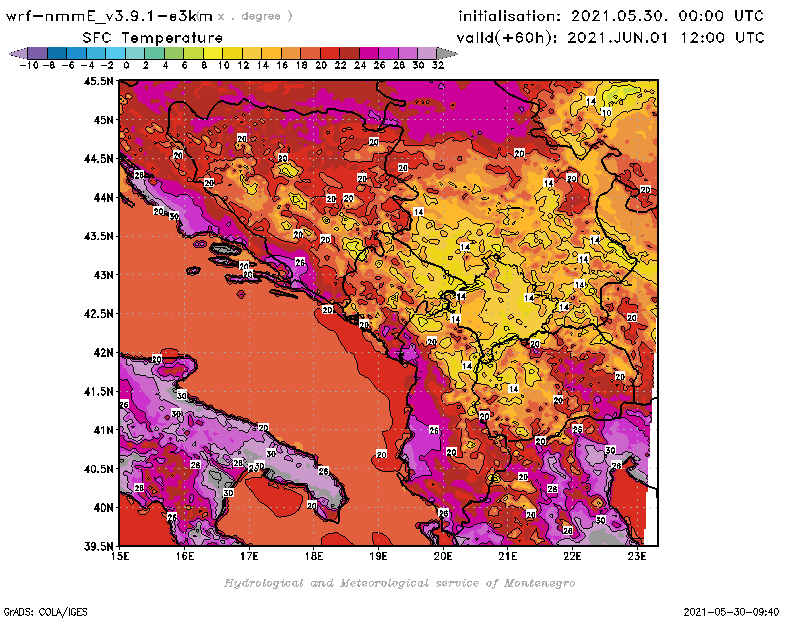Click the '43.5N' latitude axis label
The height and width of the screenshot is (618, 800).
(98, 236)
